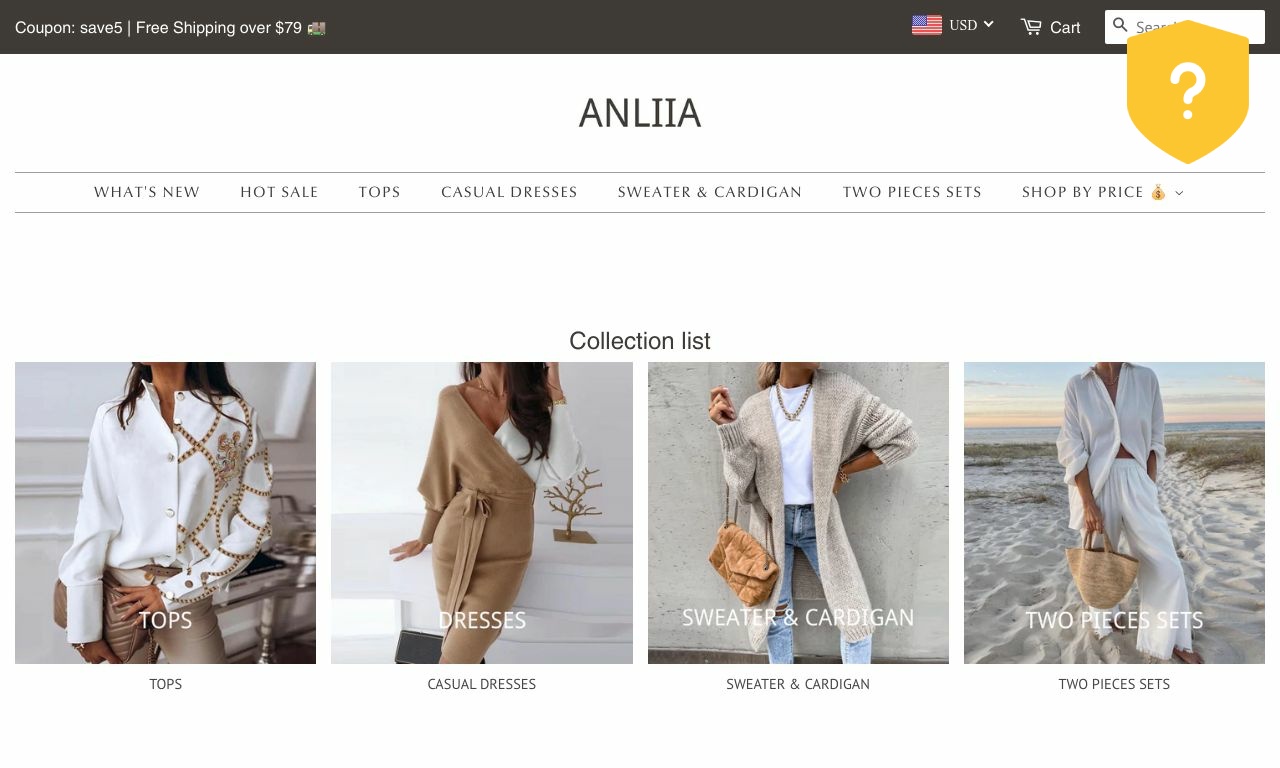Image resolution: width=1280 pixels, height=768 pixels.
Task: Click the search magnifier icon
Action: click(x=1120, y=26)
